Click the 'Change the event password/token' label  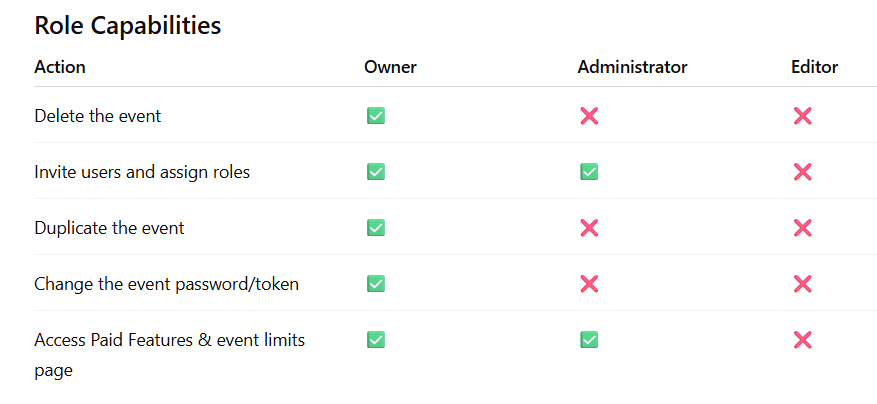tap(166, 284)
